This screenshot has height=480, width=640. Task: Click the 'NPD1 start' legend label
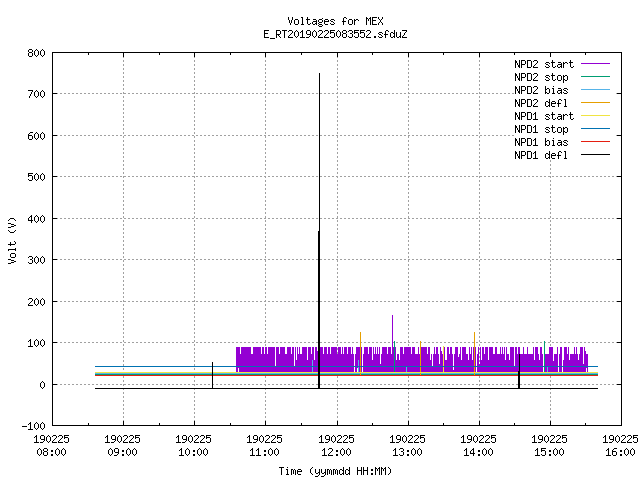pyautogui.click(x=544, y=116)
